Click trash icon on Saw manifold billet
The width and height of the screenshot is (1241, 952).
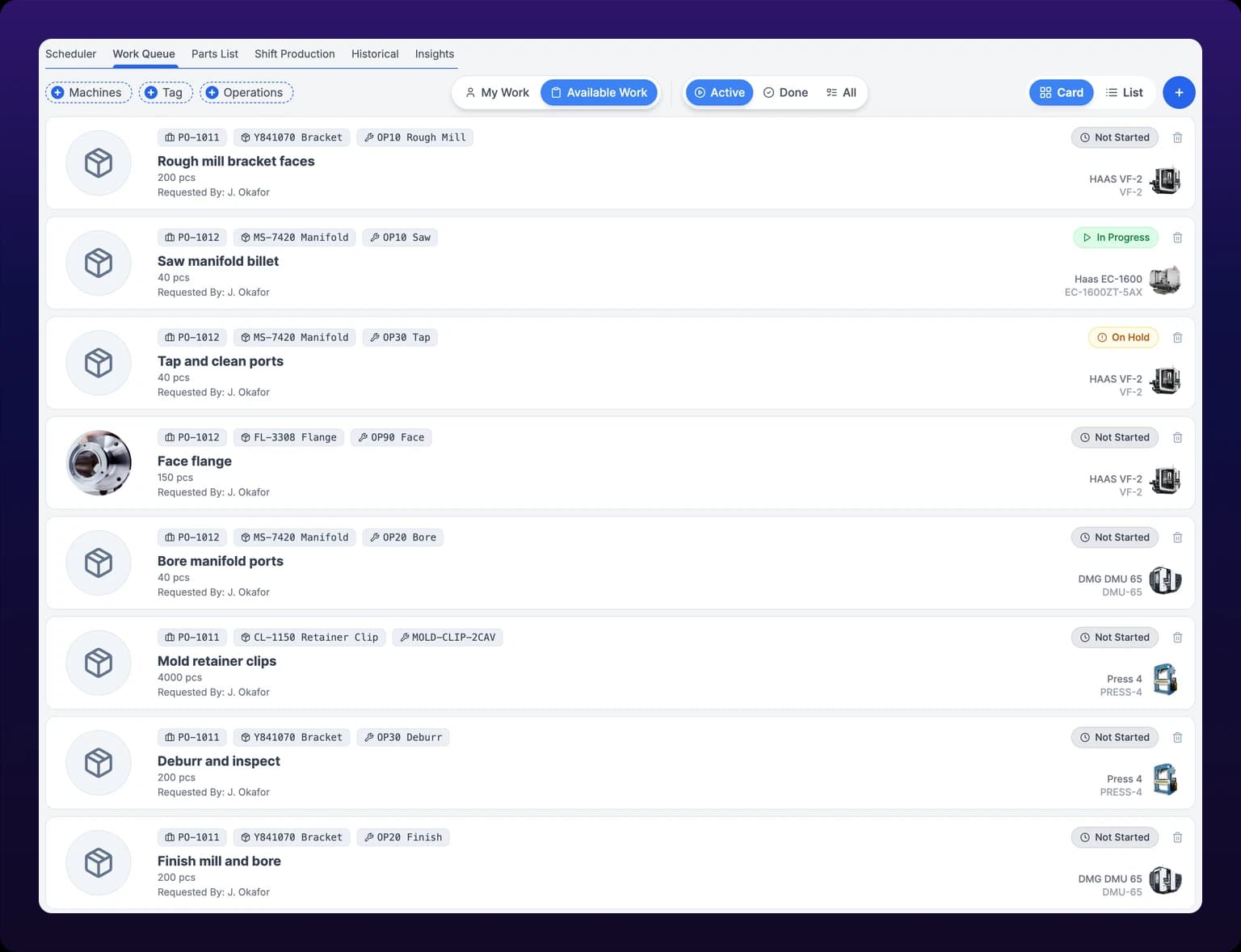coord(1177,238)
